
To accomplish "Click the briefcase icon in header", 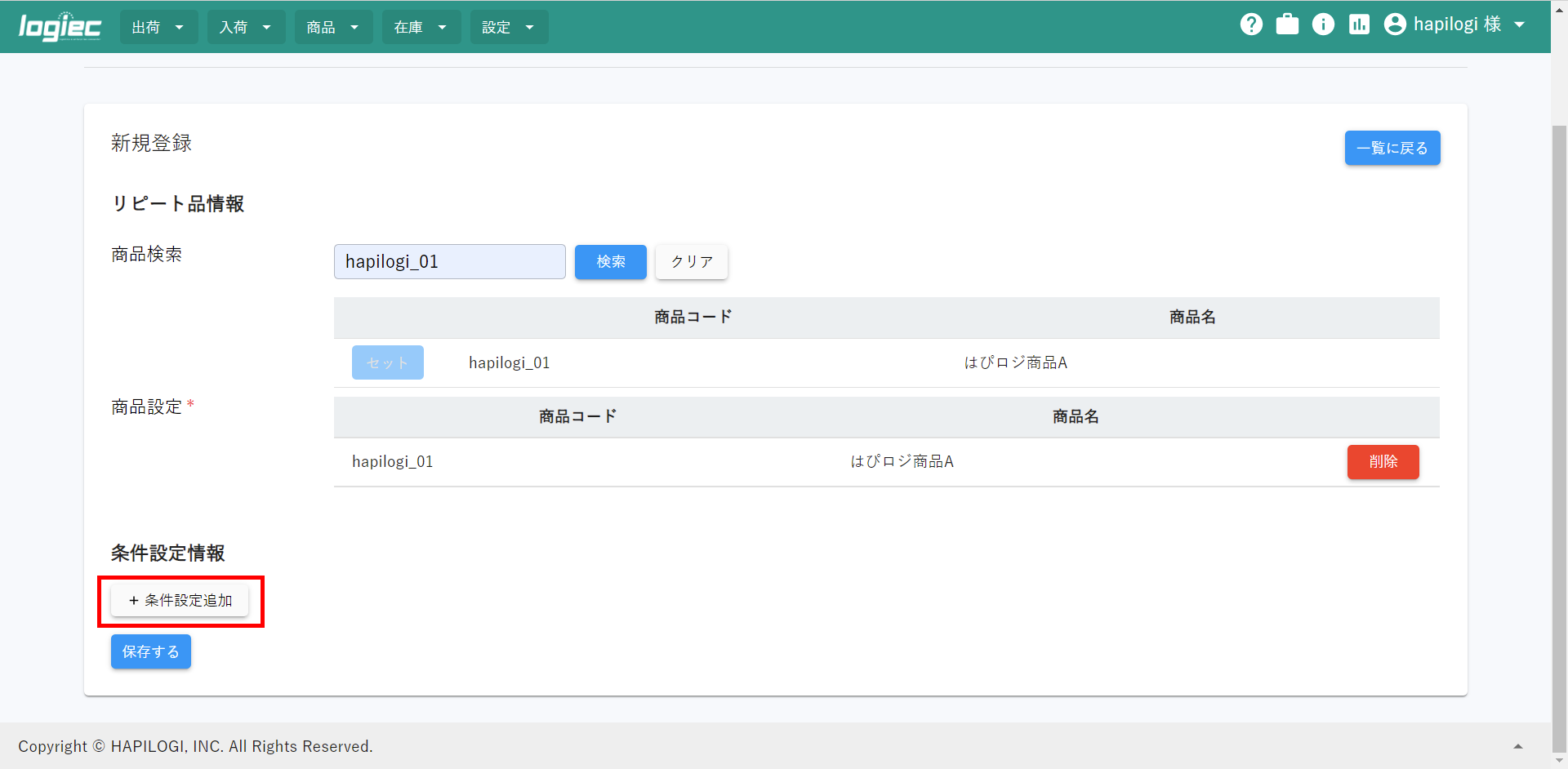I will coord(1287,24).
